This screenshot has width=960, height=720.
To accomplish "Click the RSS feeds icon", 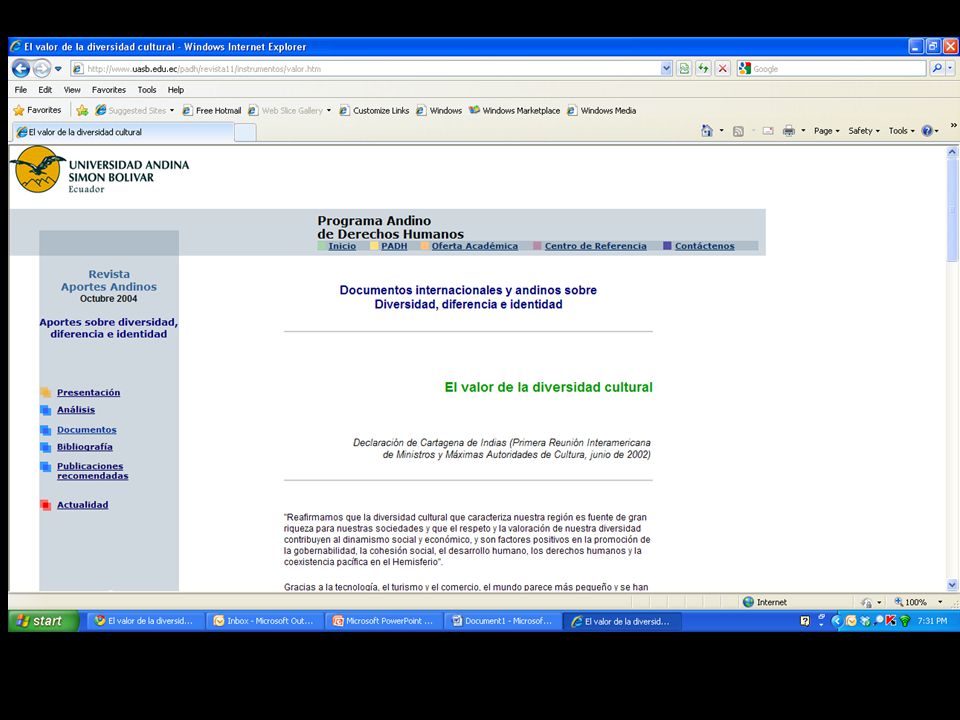I will coord(738,131).
